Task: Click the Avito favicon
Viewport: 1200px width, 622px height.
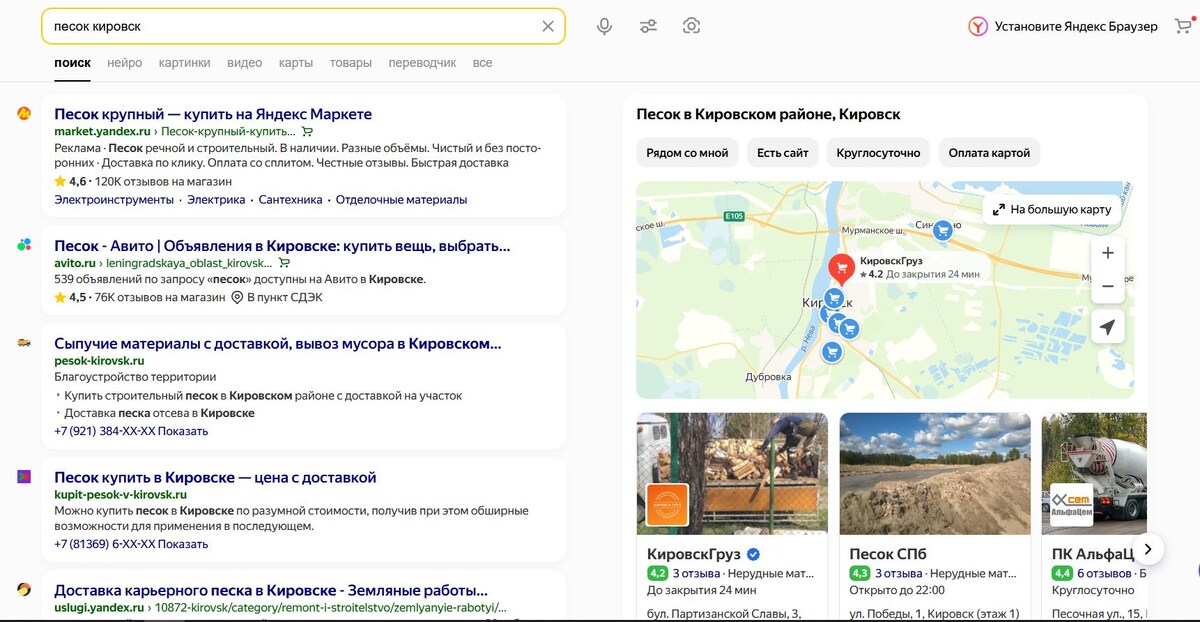Action: [x=24, y=245]
